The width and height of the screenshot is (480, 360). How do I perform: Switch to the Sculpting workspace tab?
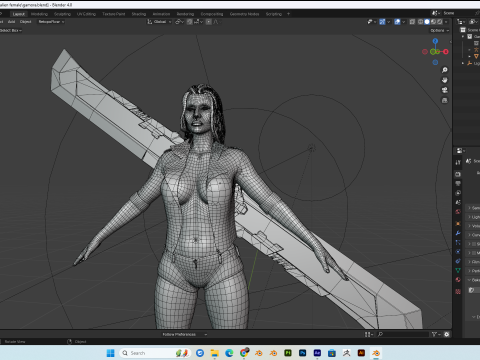(x=62, y=14)
